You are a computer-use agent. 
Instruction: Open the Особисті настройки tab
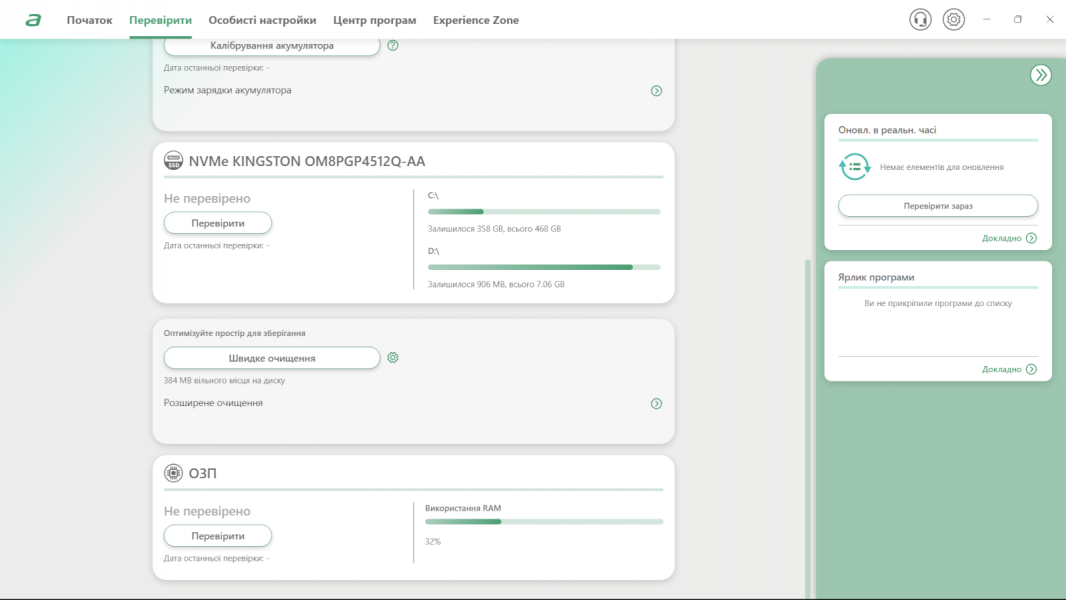point(262,20)
